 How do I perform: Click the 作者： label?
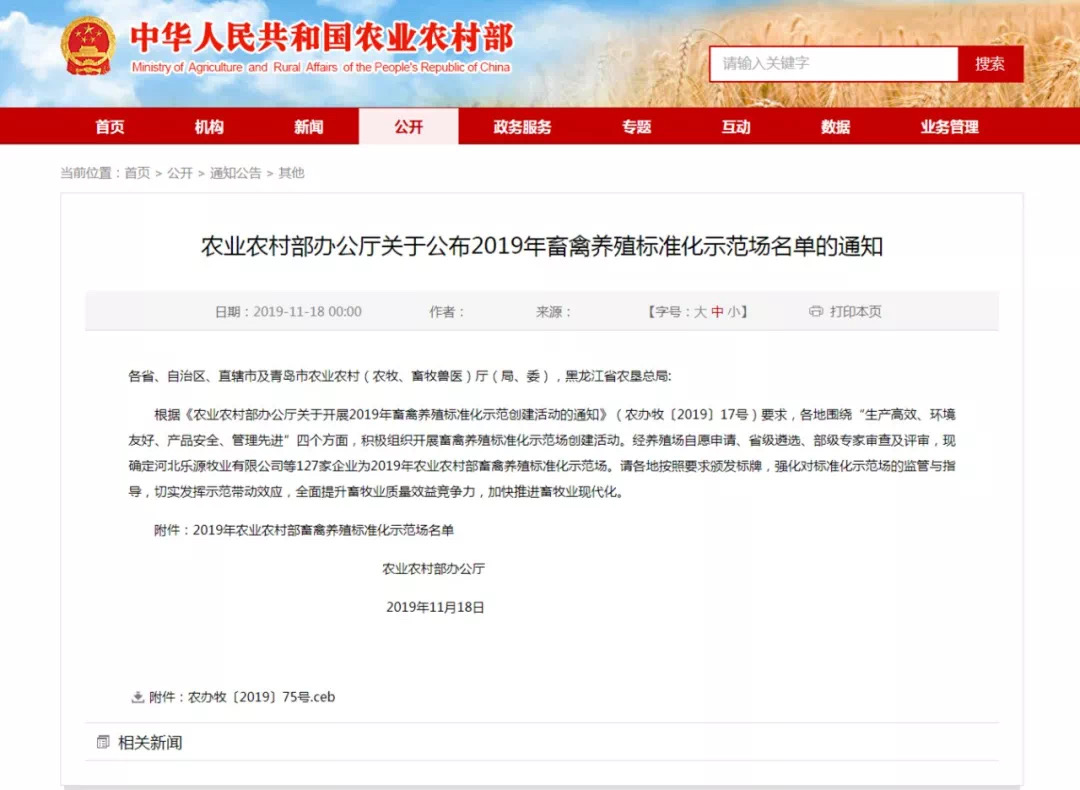click(x=447, y=312)
